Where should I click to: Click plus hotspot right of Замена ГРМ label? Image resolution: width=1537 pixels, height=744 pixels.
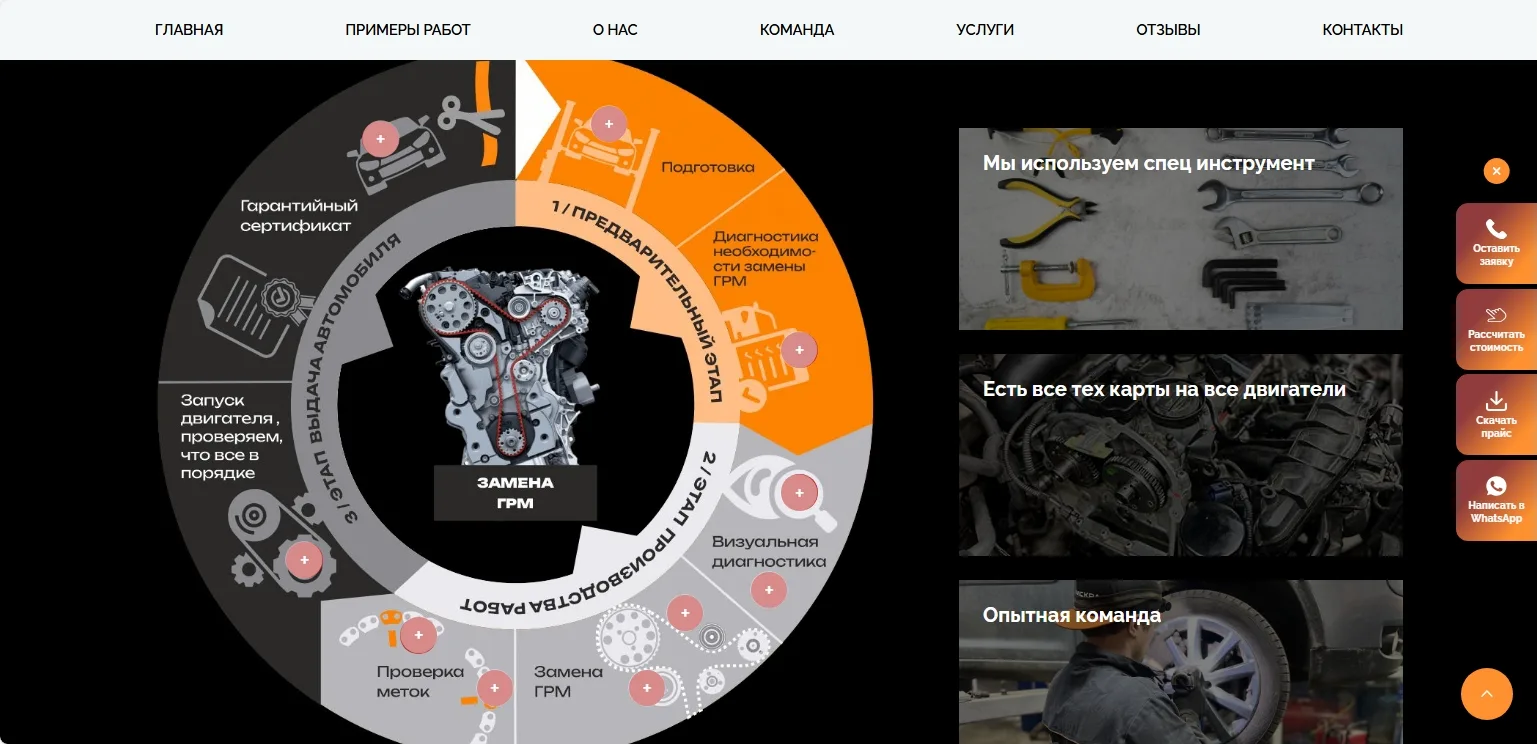[646, 687]
